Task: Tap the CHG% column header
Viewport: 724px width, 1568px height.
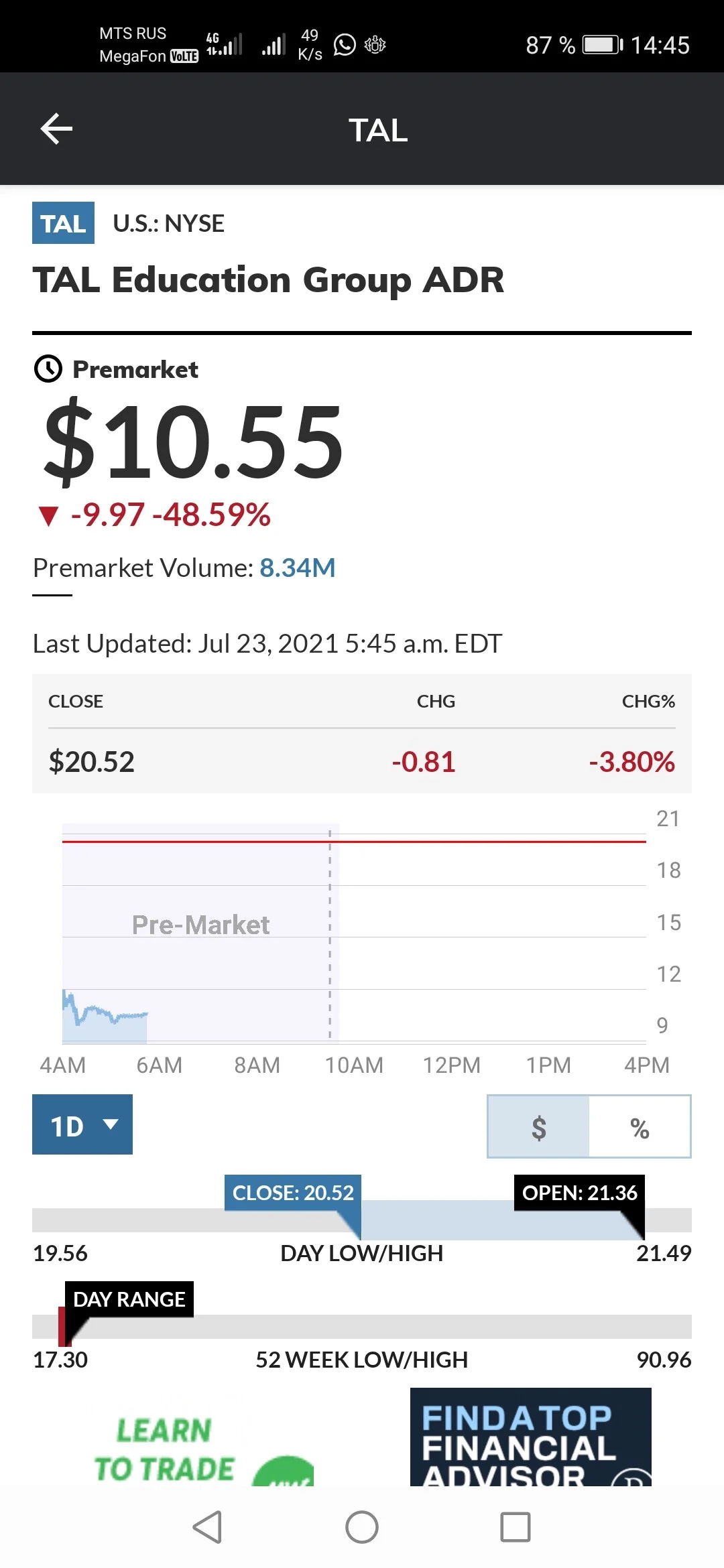Action: [648, 701]
